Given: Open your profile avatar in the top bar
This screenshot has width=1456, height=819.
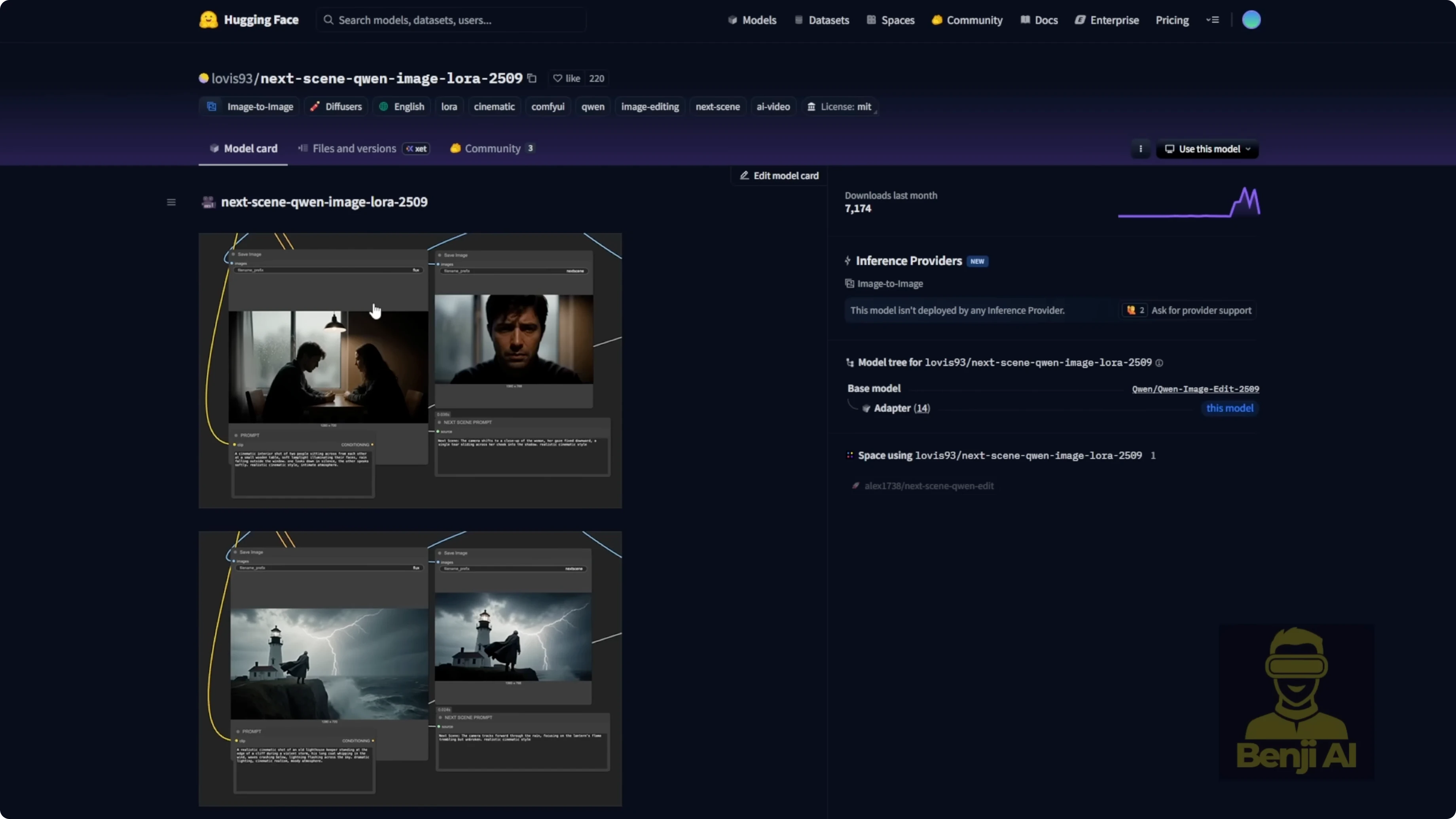Looking at the screenshot, I should [1251, 20].
